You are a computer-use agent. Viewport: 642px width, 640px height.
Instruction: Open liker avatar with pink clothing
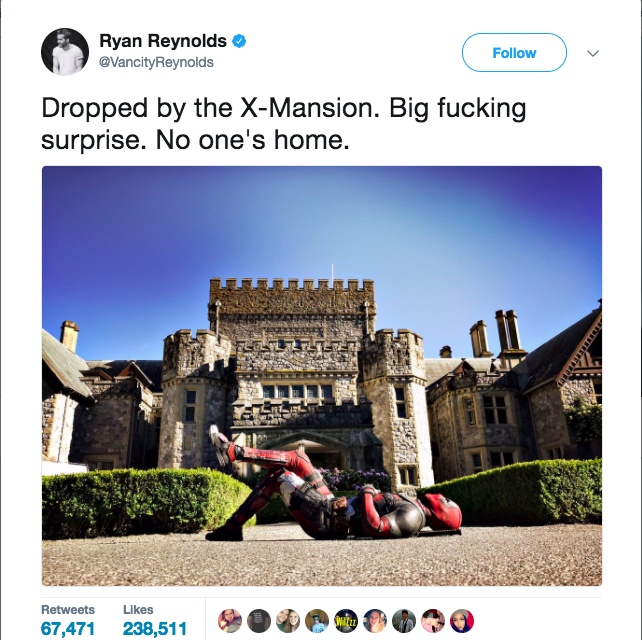coord(433,621)
